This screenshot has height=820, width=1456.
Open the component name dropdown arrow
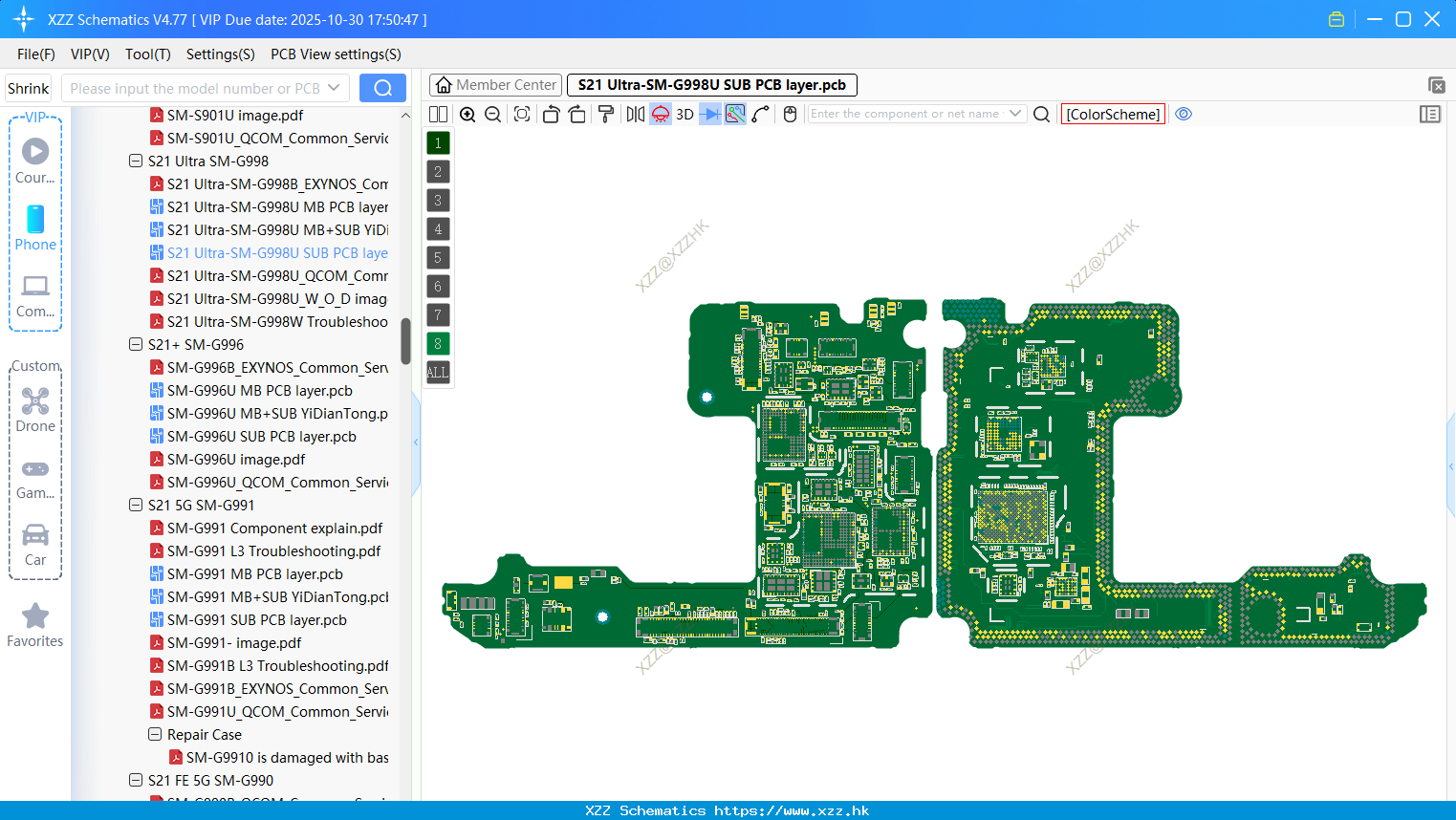pyautogui.click(x=1015, y=114)
